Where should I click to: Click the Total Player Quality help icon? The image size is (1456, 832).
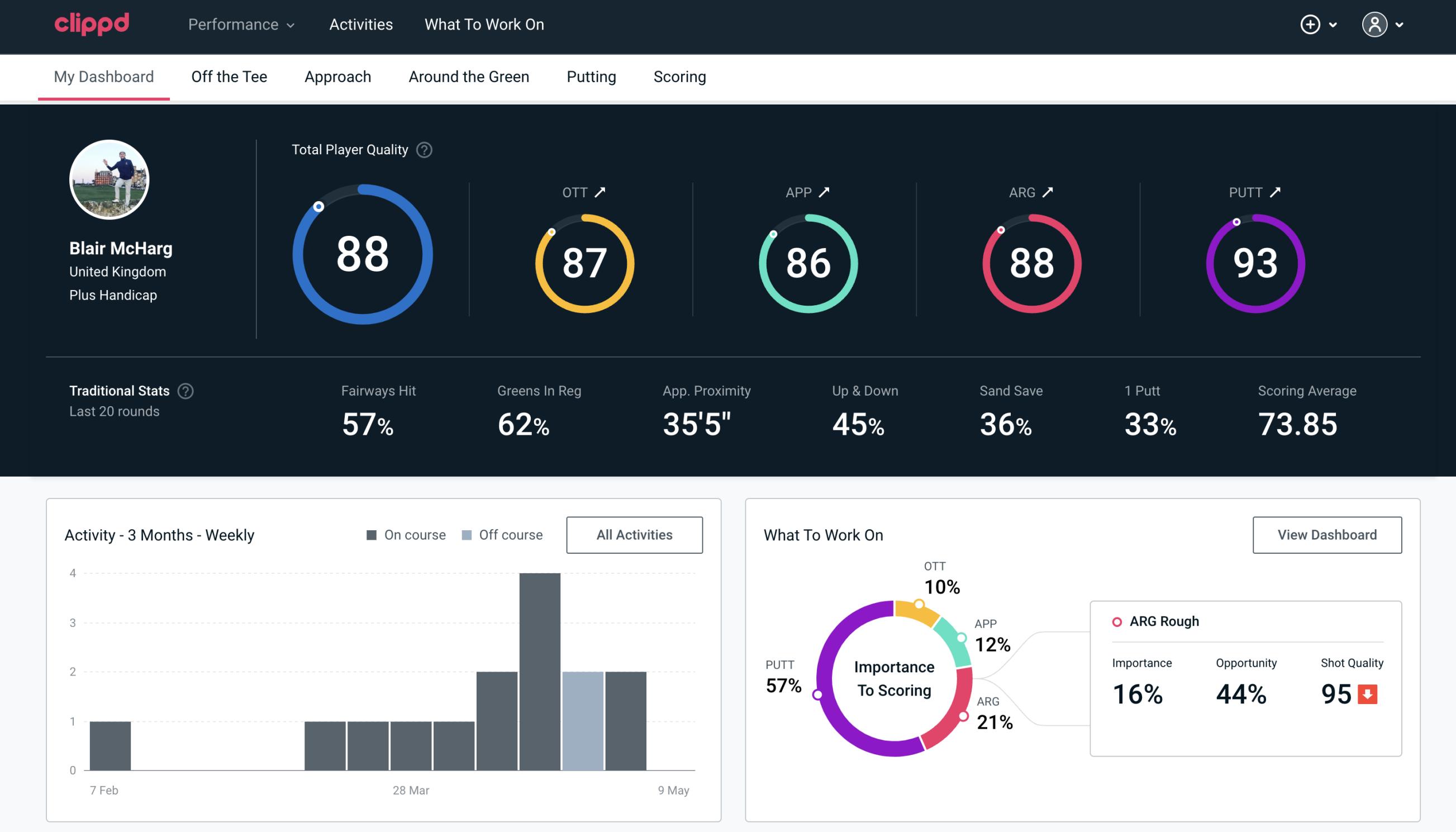(x=423, y=150)
